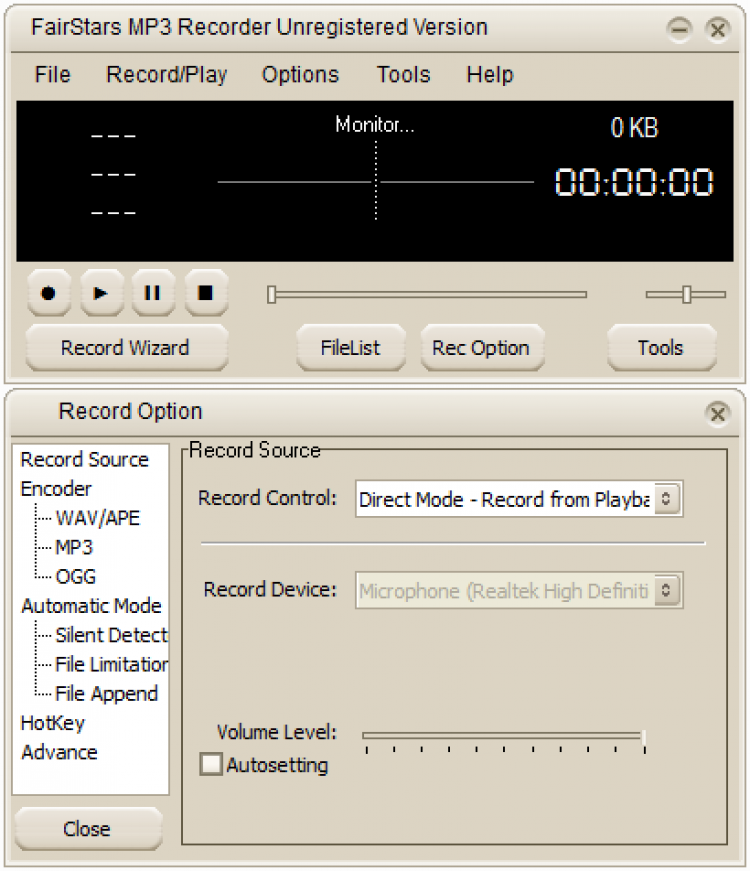Screen dimensions: 750x871
Task: Select Record Source in options tree
Action: pos(84,460)
